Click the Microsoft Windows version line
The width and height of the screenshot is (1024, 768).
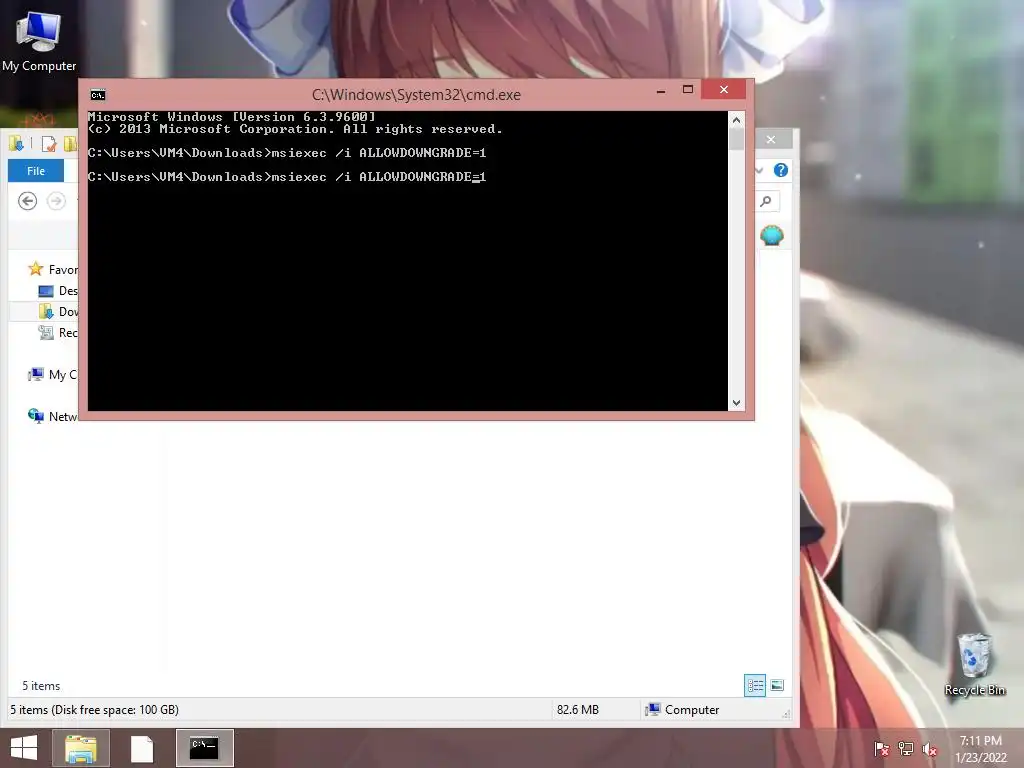pyautogui.click(x=232, y=117)
